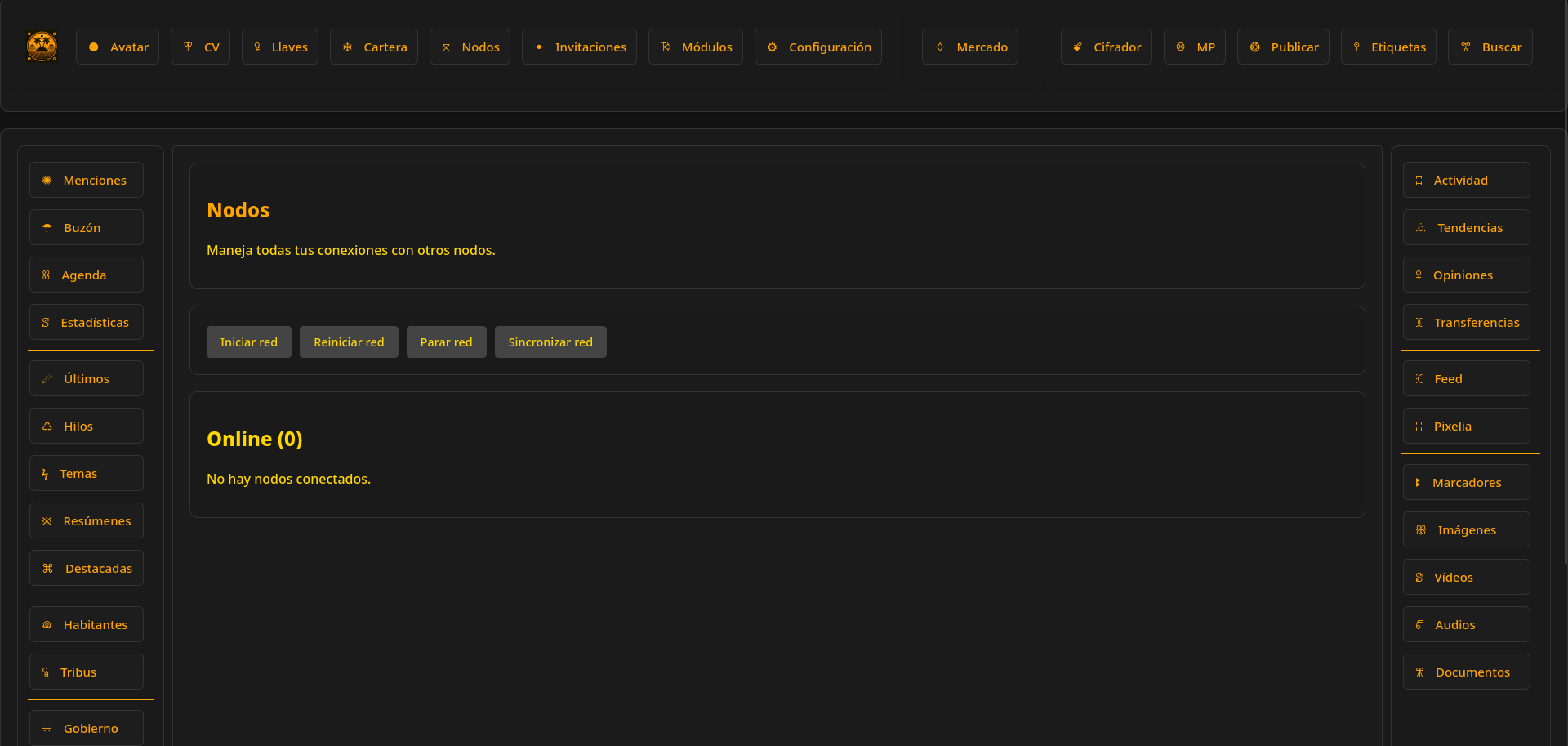
Task: Select Nodos in top navigation
Action: 470,47
